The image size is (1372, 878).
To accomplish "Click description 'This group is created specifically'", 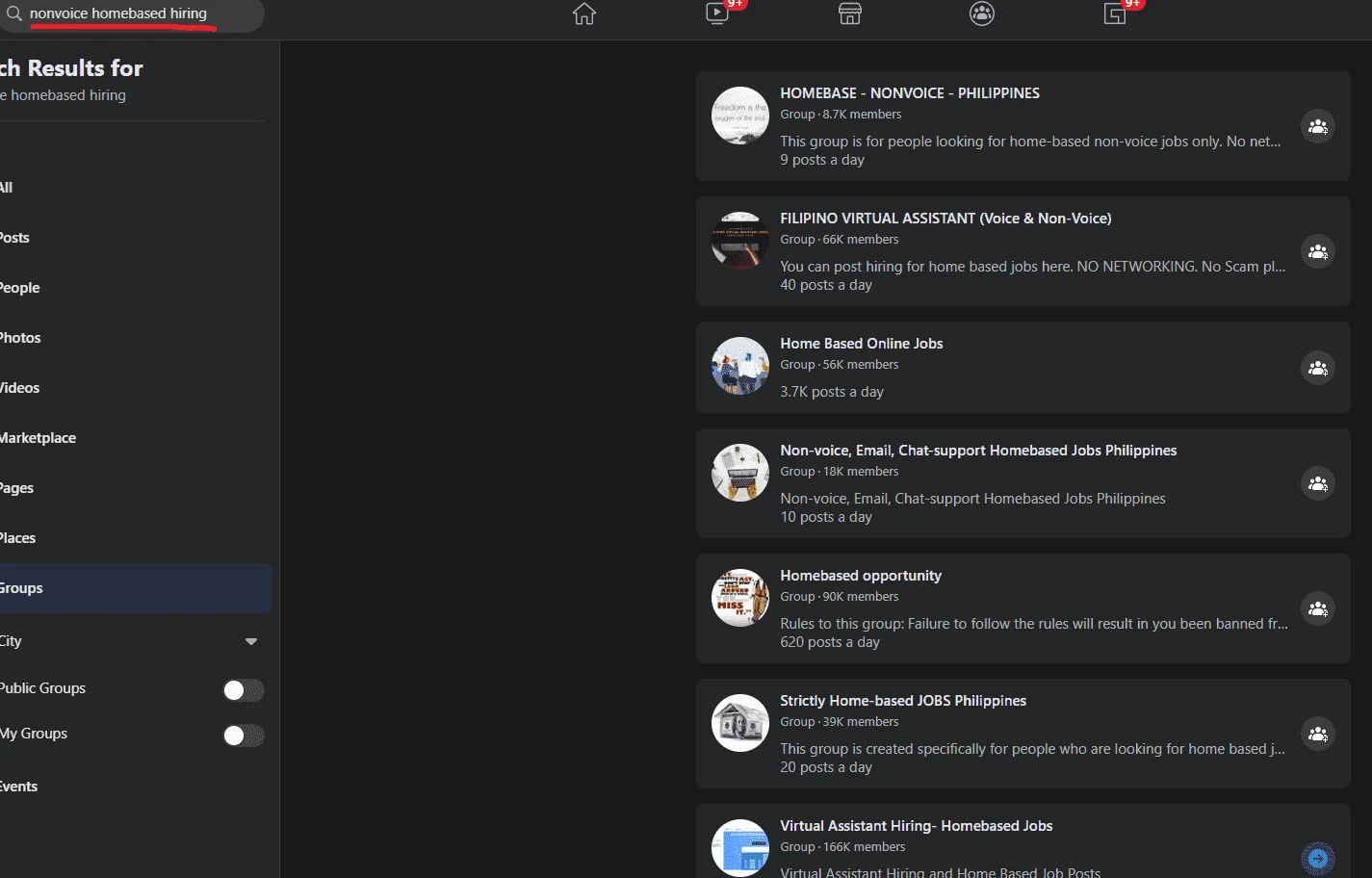I will point(1032,749).
